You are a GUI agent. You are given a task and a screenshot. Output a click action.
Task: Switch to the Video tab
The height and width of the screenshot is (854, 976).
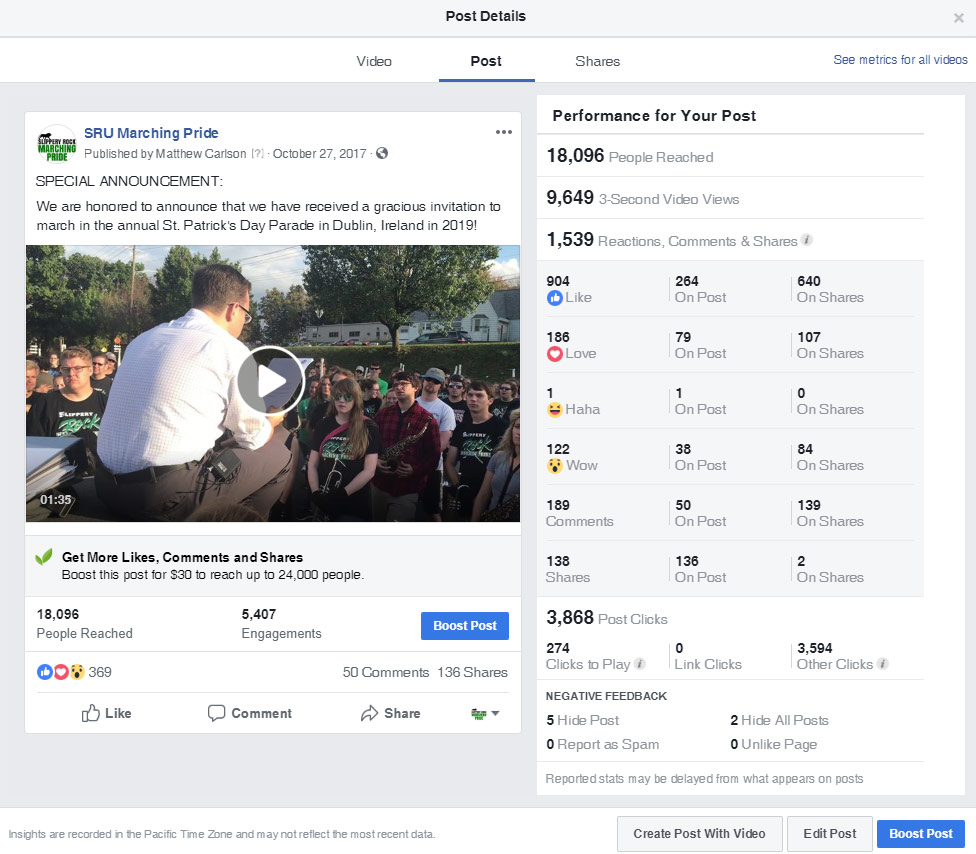click(374, 61)
